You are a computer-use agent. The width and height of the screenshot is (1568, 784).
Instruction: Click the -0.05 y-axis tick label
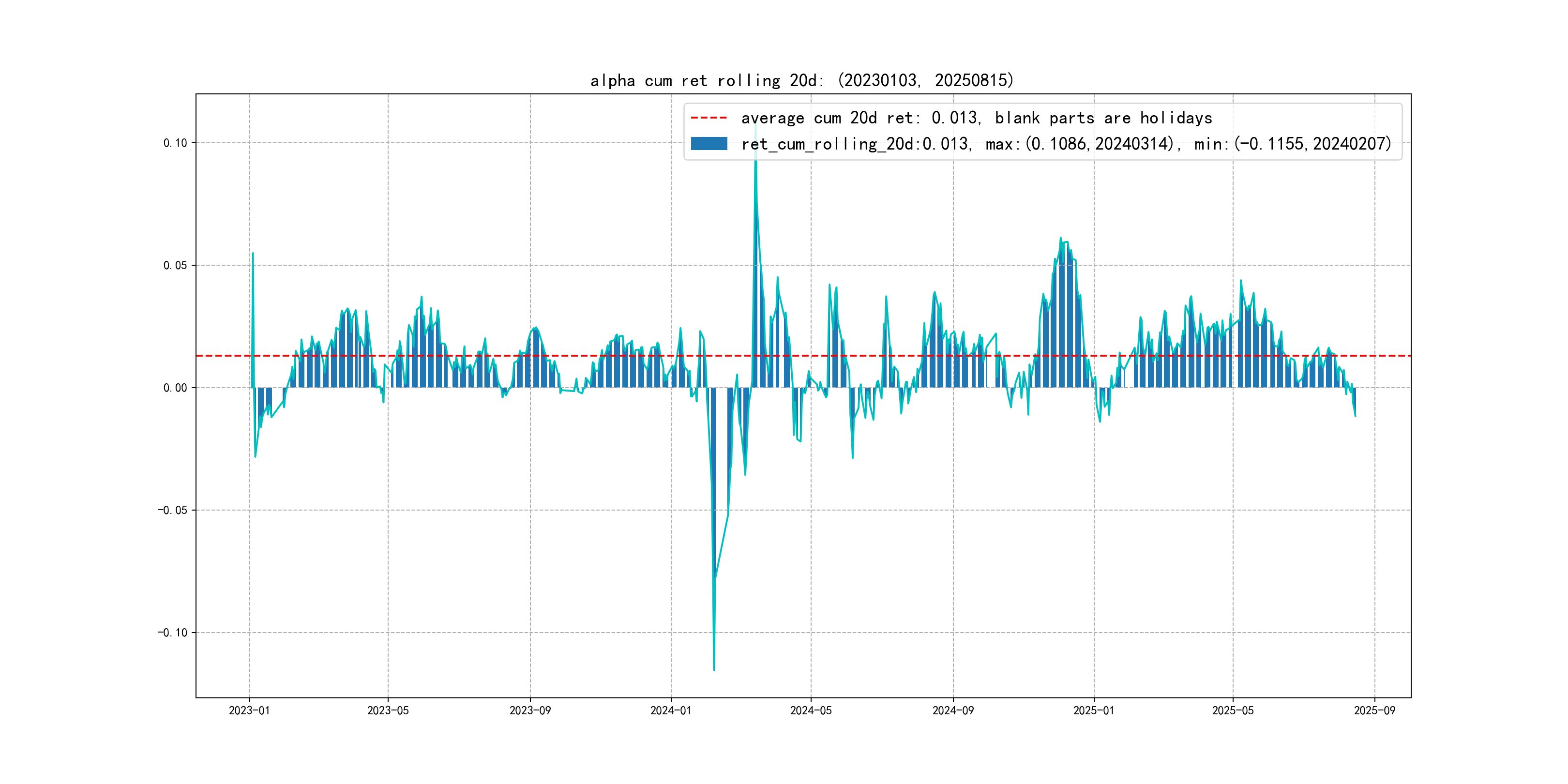click(172, 510)
